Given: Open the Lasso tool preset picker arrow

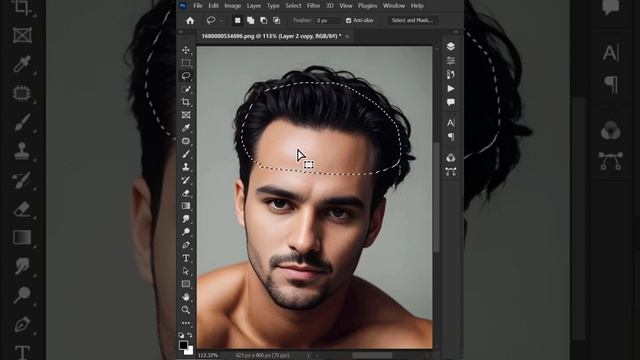Looking at the screenshot, I should 222,20.
